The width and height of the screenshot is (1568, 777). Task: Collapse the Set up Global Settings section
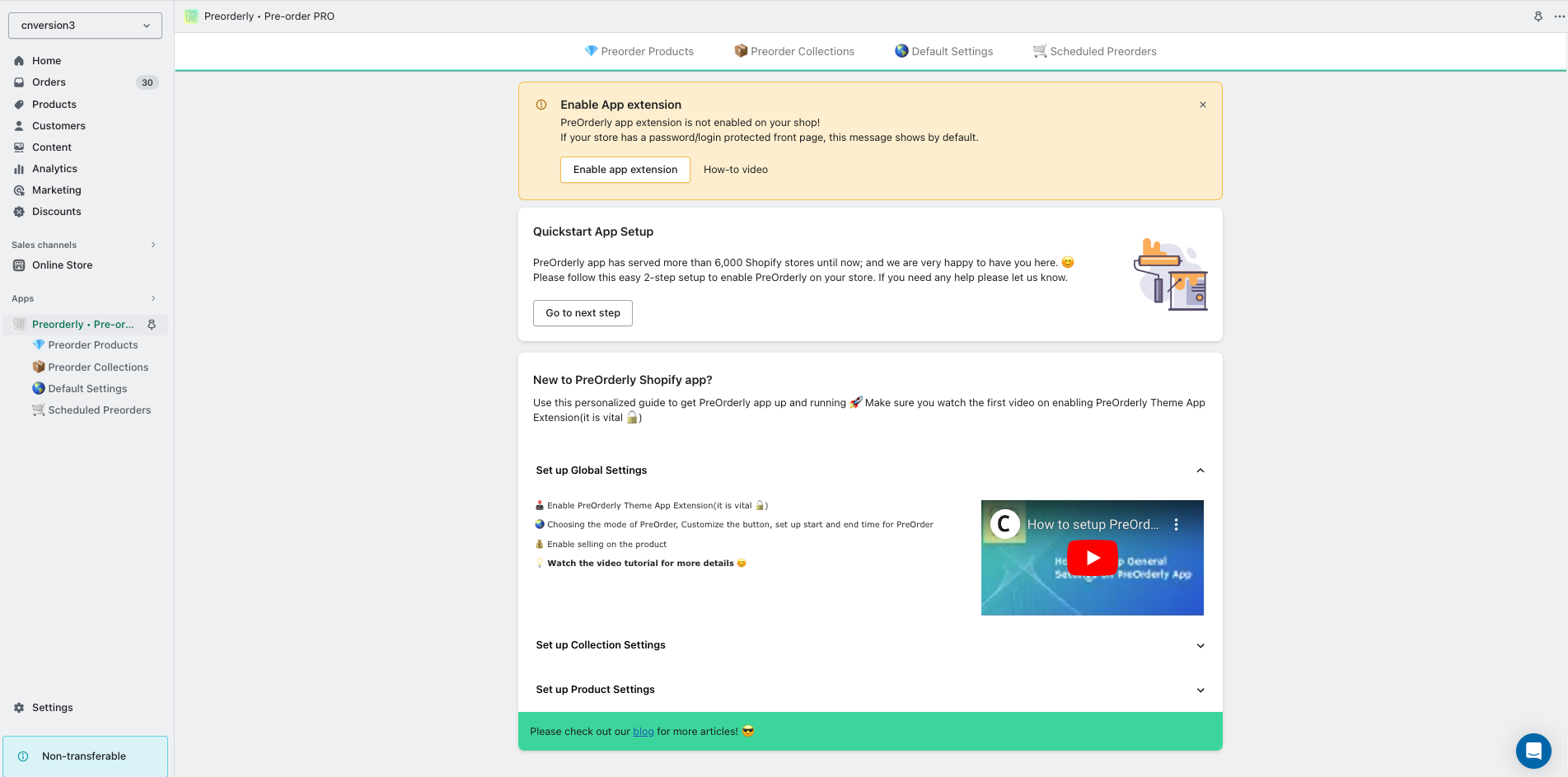click(1200, 470)
